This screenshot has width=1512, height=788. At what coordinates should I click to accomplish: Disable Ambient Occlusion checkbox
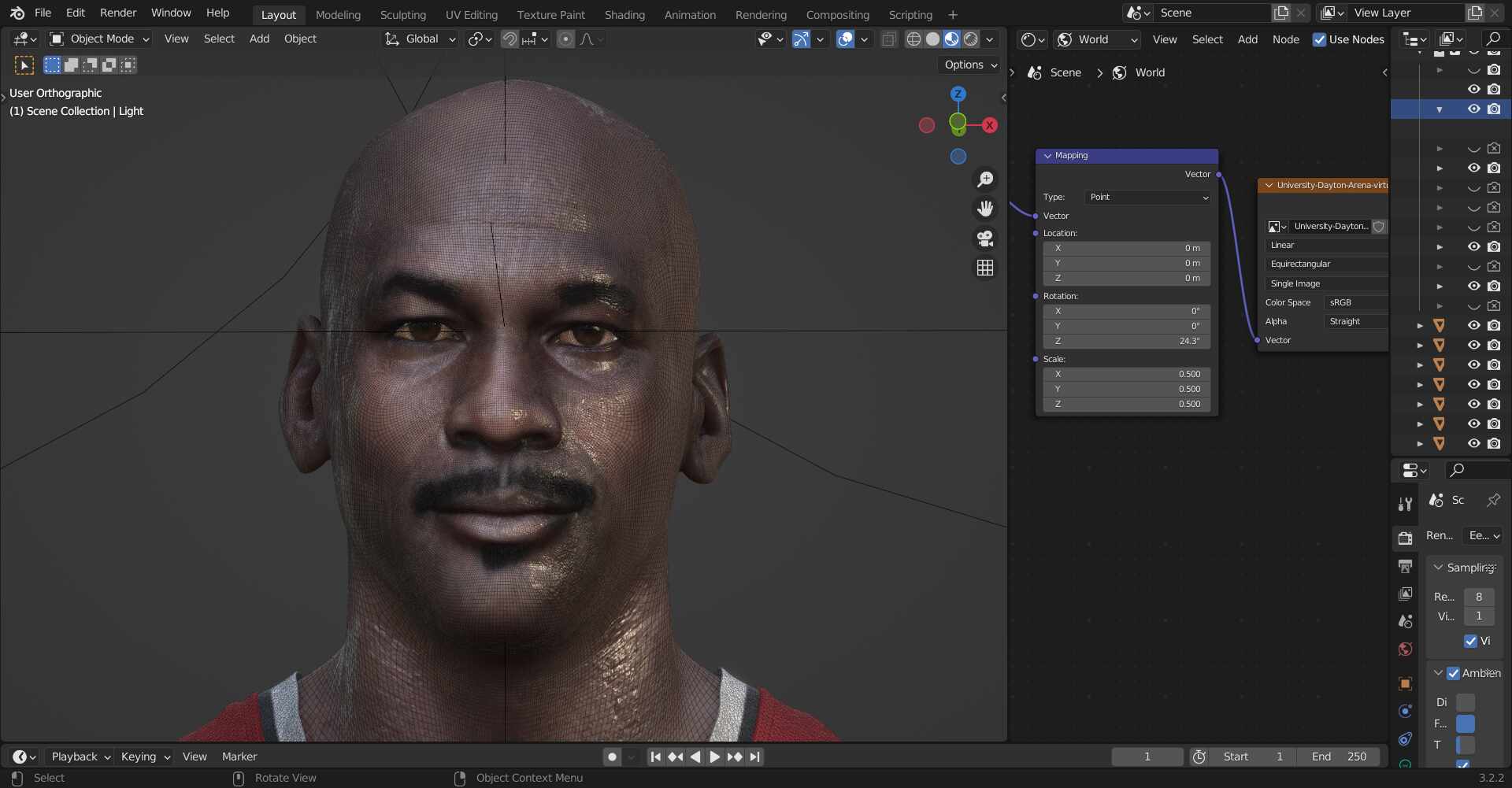[1453, 673]
